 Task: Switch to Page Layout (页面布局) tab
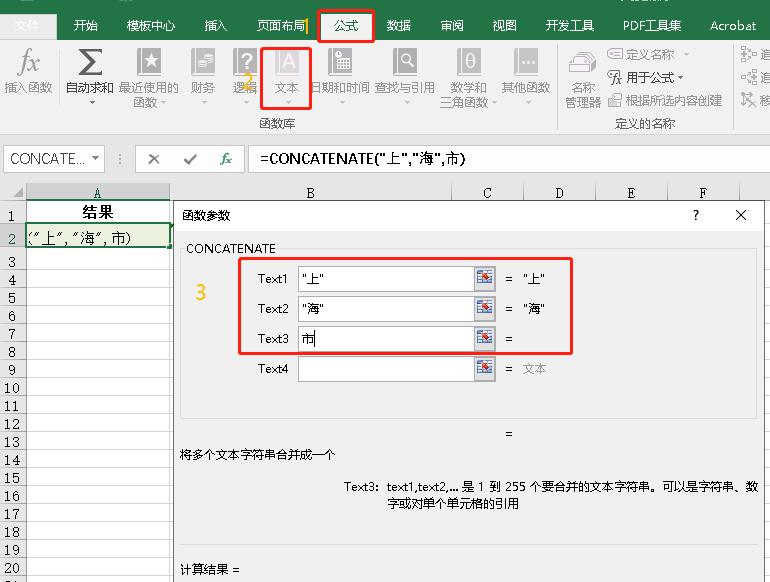tap(281, 26)
